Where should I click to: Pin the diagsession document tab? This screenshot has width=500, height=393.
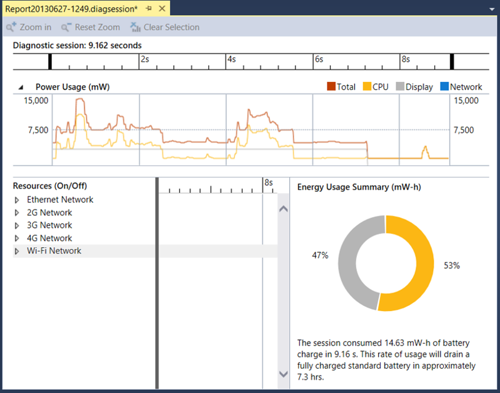[149, 9]
